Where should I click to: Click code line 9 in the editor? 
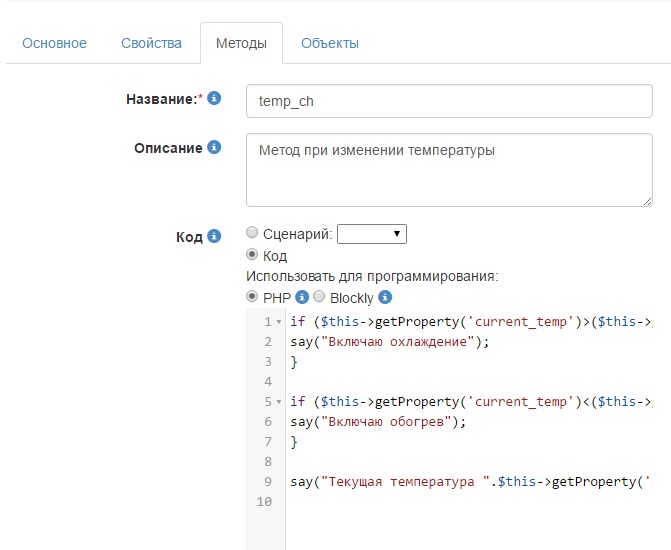click(x=470, y=482)
